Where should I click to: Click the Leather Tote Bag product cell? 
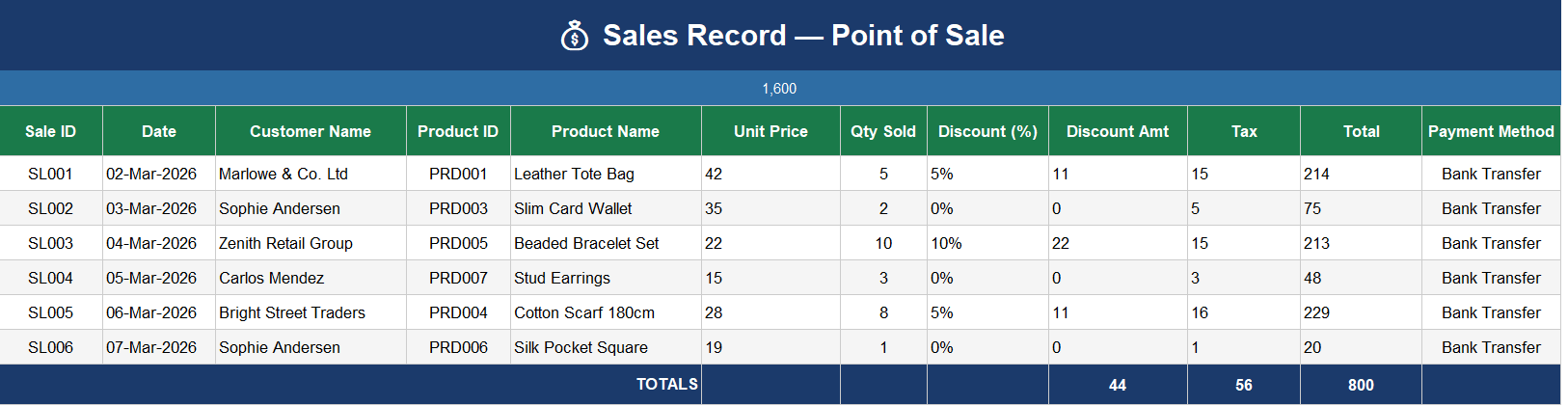click(606, 174)
